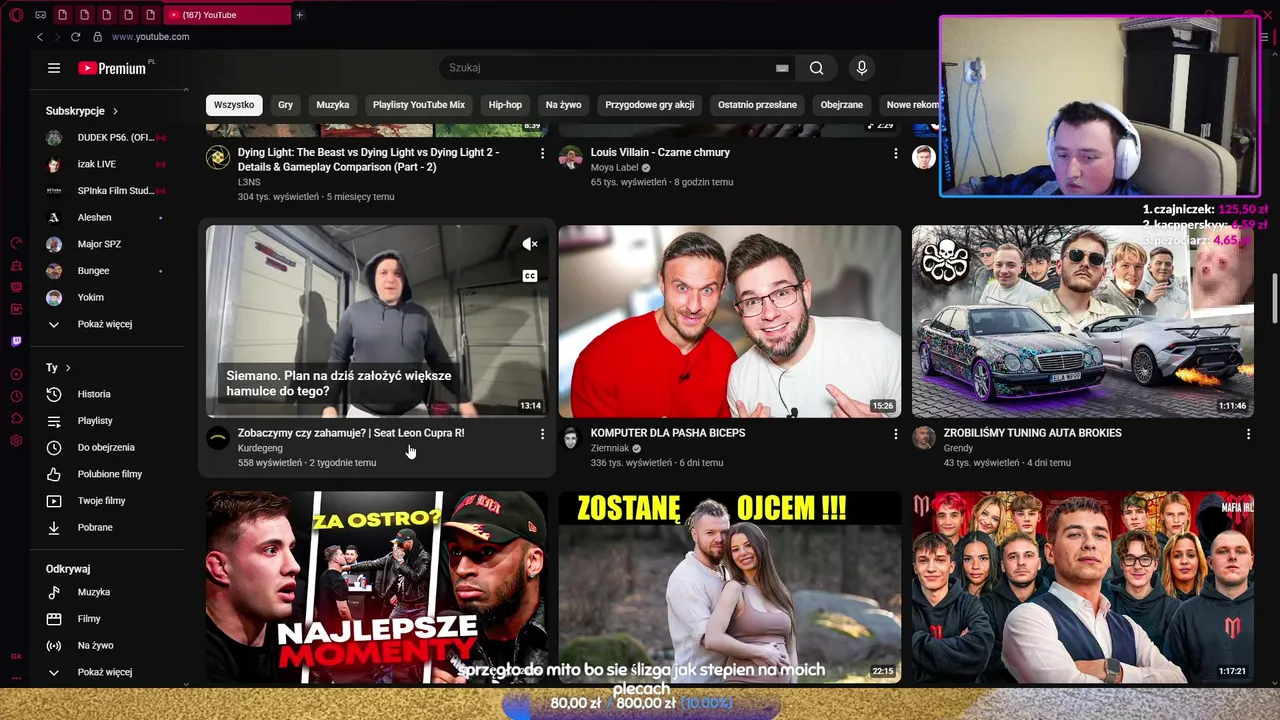Go back with the browser back arrow
Image resolution: width=1280 pixels, height=720 pixels.
(x=40, y=37)
